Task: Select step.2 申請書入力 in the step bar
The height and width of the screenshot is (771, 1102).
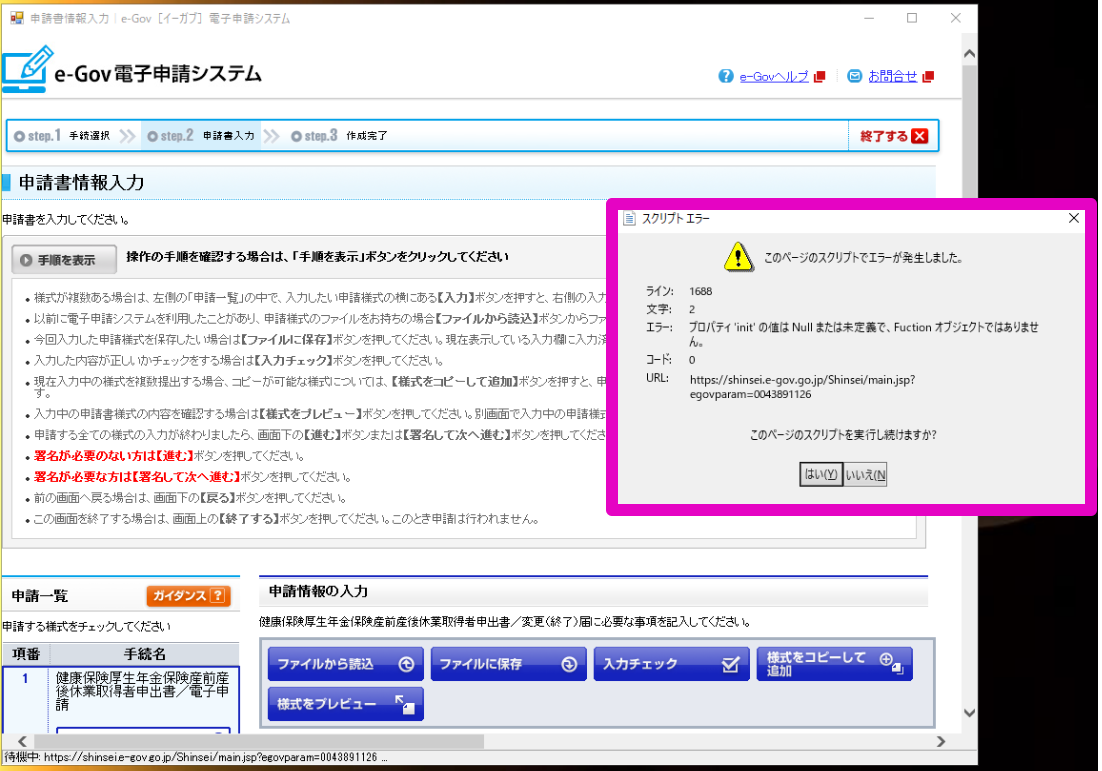Action: click(x=200, y=136)
